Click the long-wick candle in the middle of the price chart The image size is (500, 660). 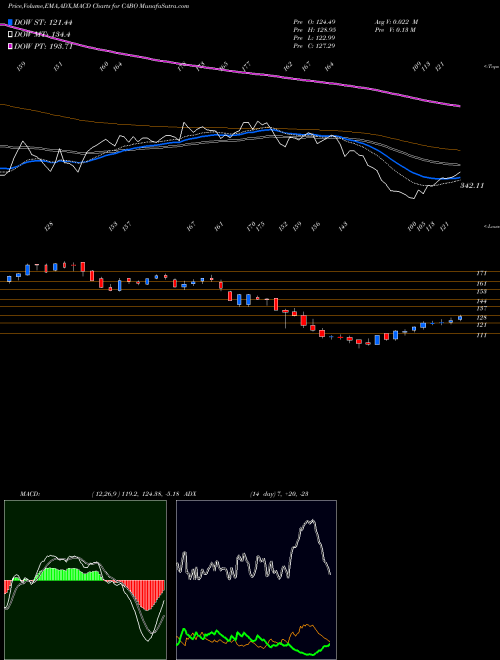coord(286,319)
